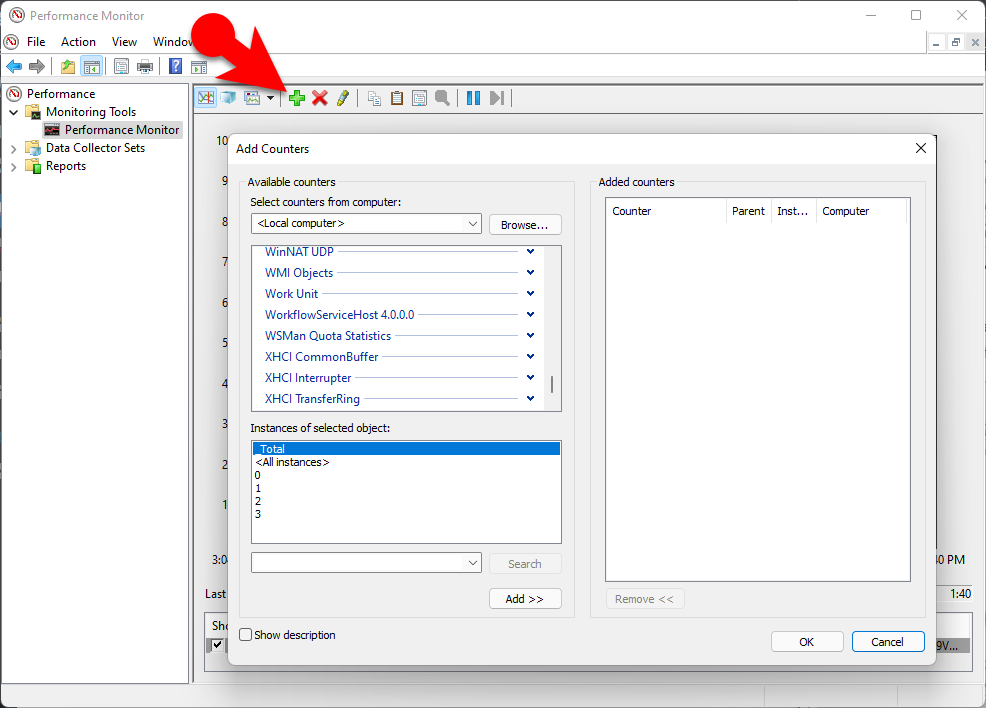Select the Performance root tree node
986x708 pixels.
point(61,94)
